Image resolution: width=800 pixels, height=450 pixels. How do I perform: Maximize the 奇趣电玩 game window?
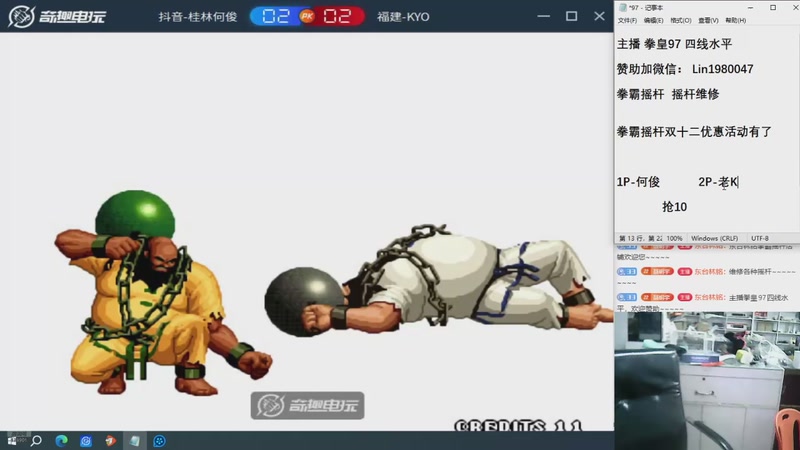click(571, 16)
